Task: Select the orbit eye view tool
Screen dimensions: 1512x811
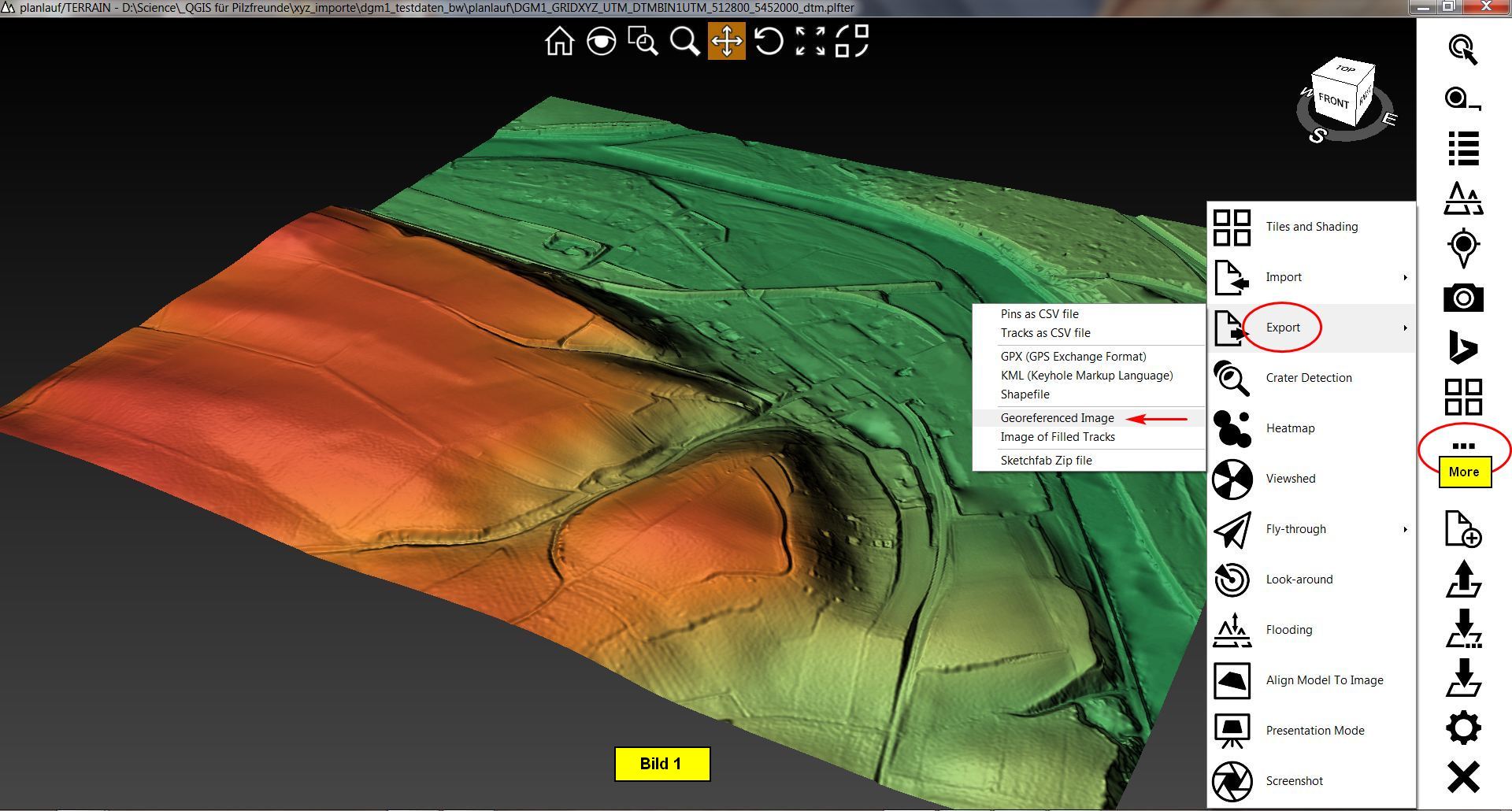Action: coord(601,41)
